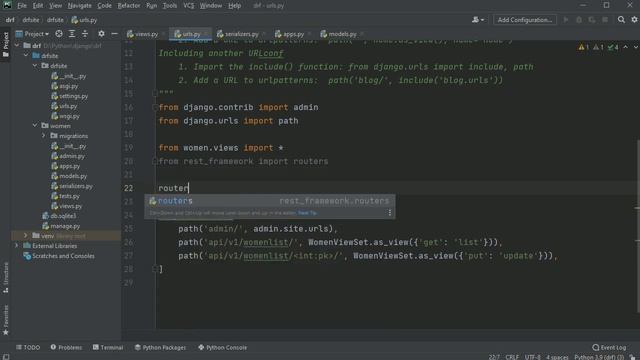
Task: Place the cursor at line 22 router text
Action: [x=173, y=188]
